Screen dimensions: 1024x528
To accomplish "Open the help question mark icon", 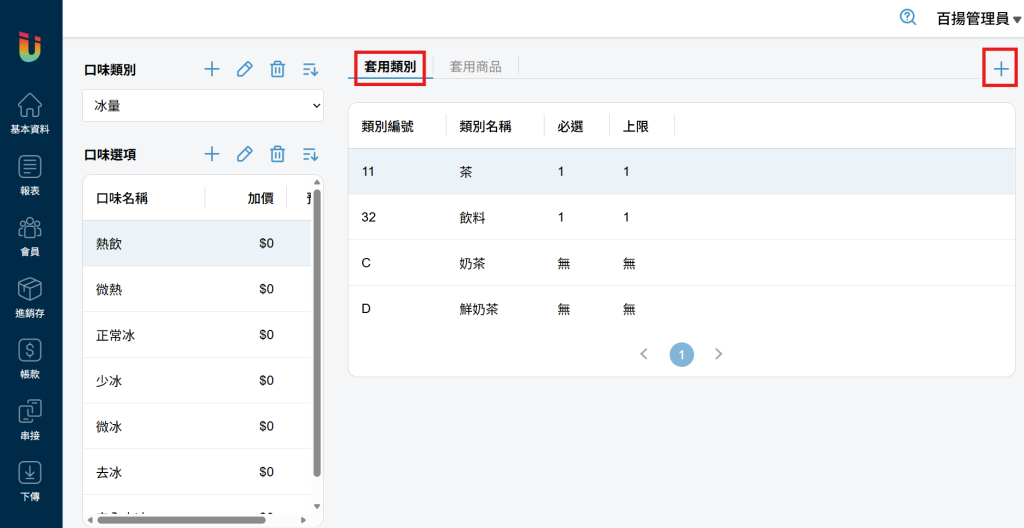I will [x=908, y=18].
